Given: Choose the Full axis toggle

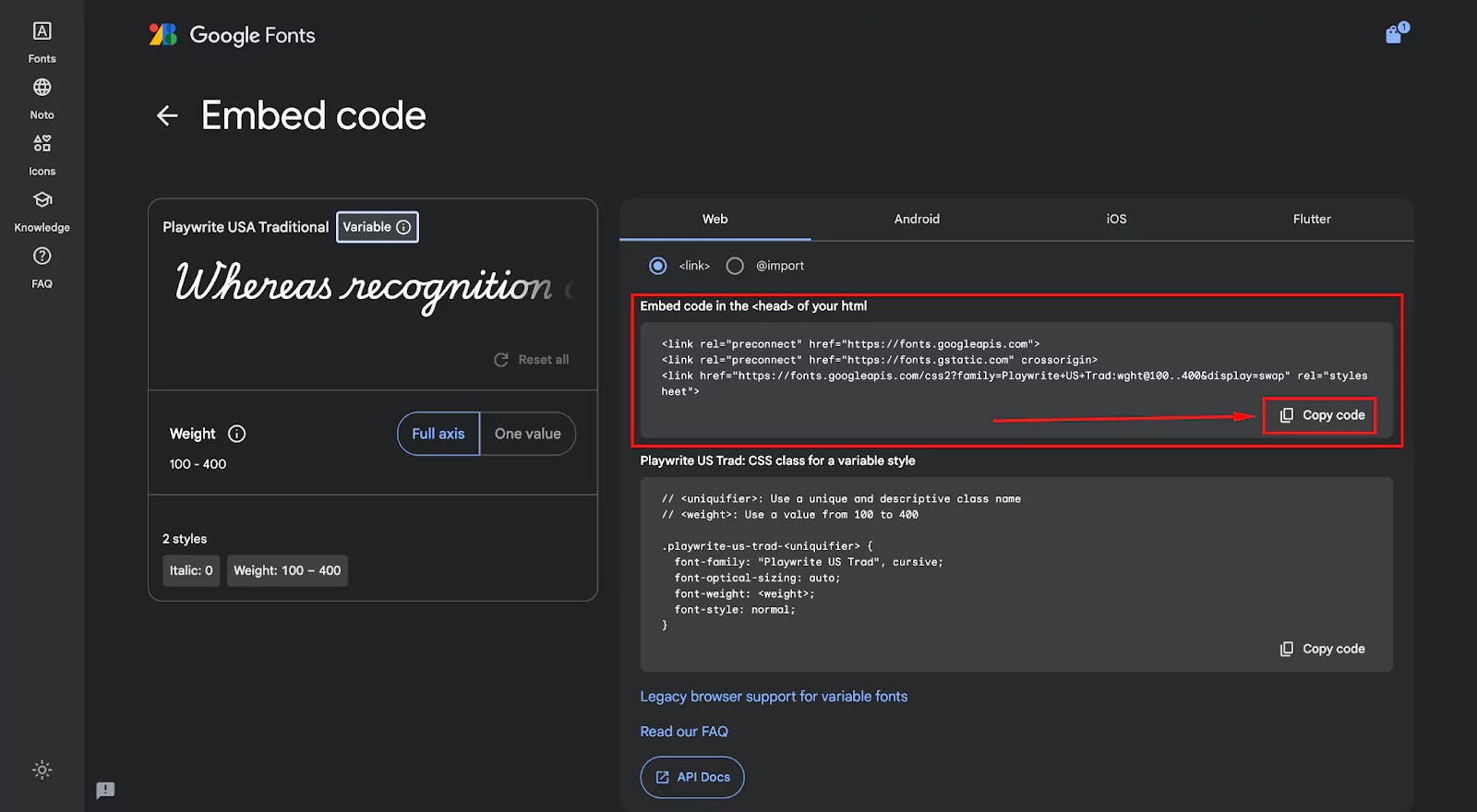Looking at the screenshot, I should pyautogui.click(x=438, y=434).
